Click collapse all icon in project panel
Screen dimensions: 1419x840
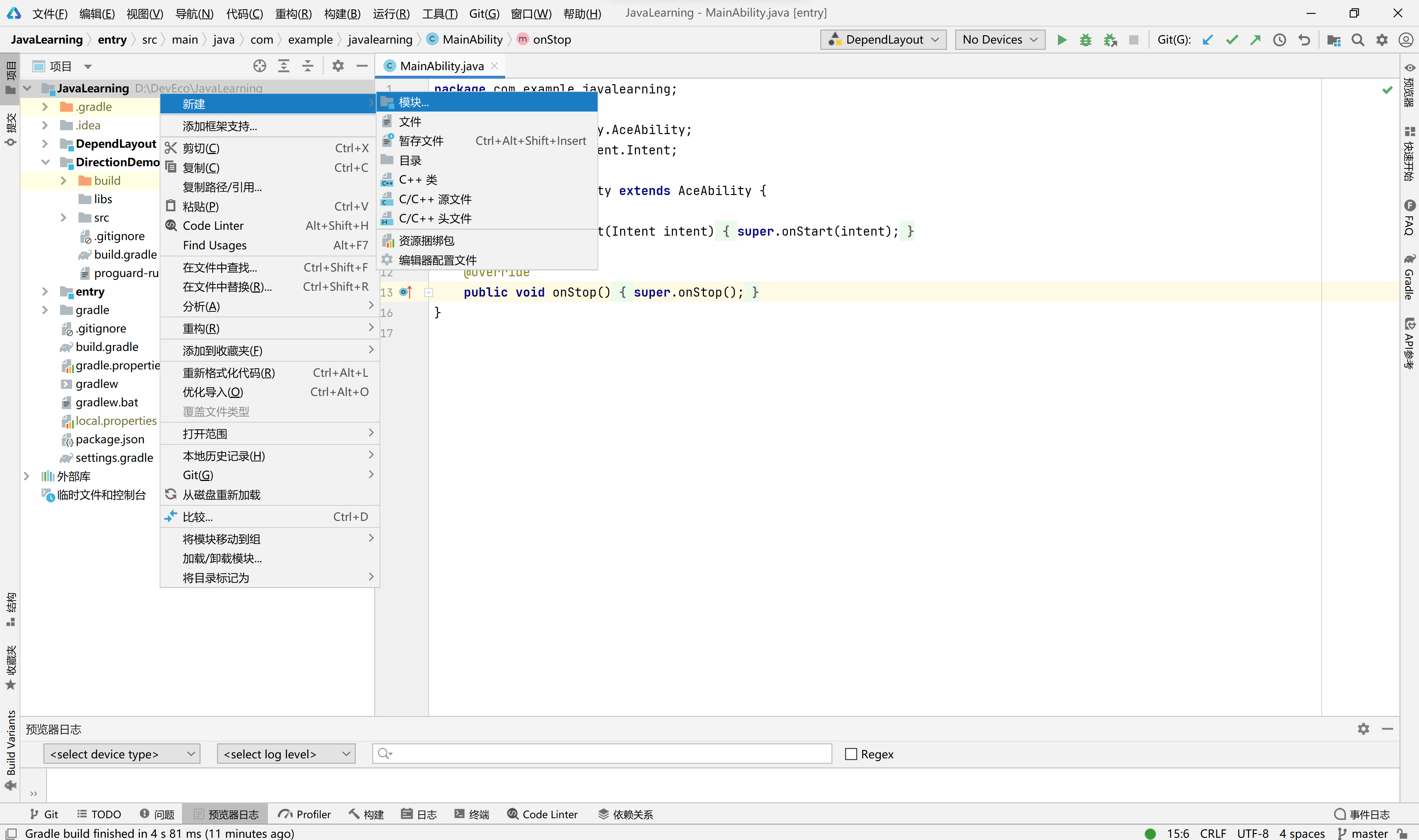pos(307,66)
